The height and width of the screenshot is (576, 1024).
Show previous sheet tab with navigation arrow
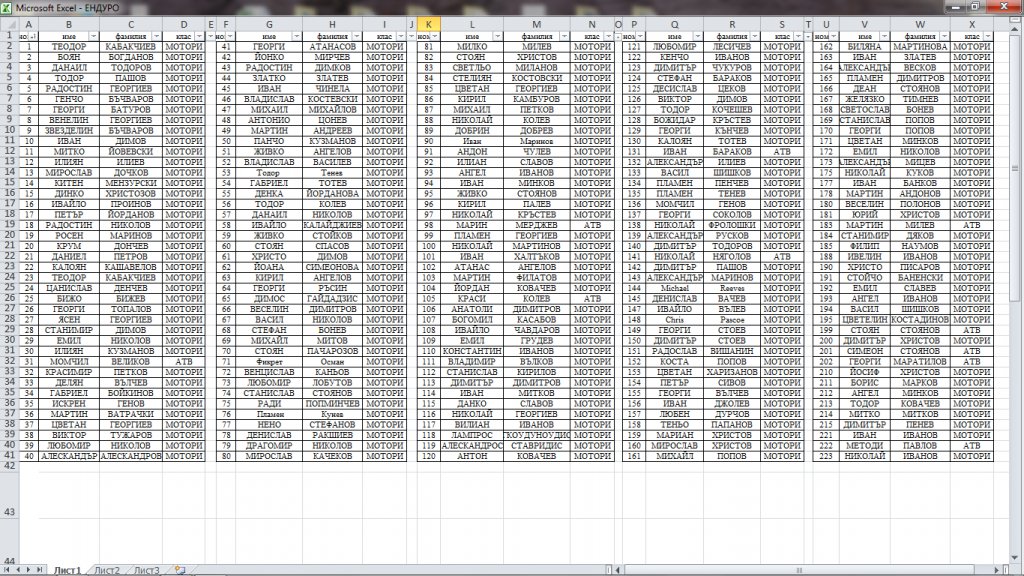pos(18,570)
